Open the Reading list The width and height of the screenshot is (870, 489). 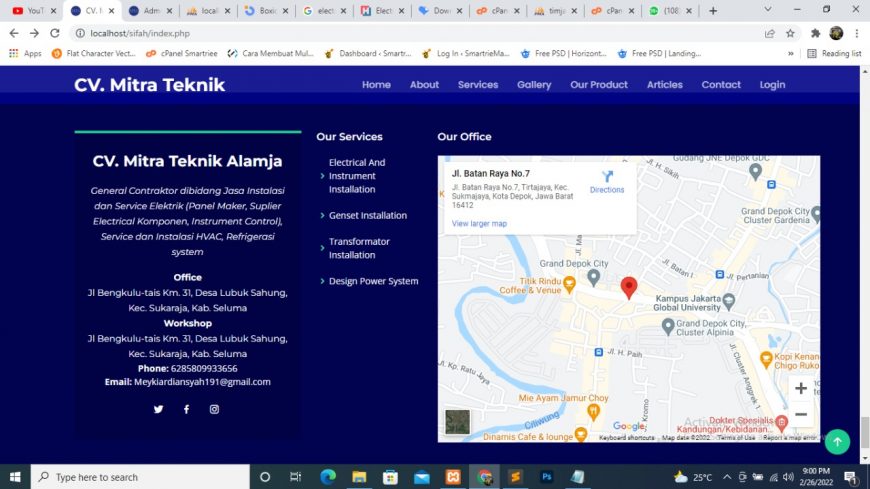[x=834, y=53]
